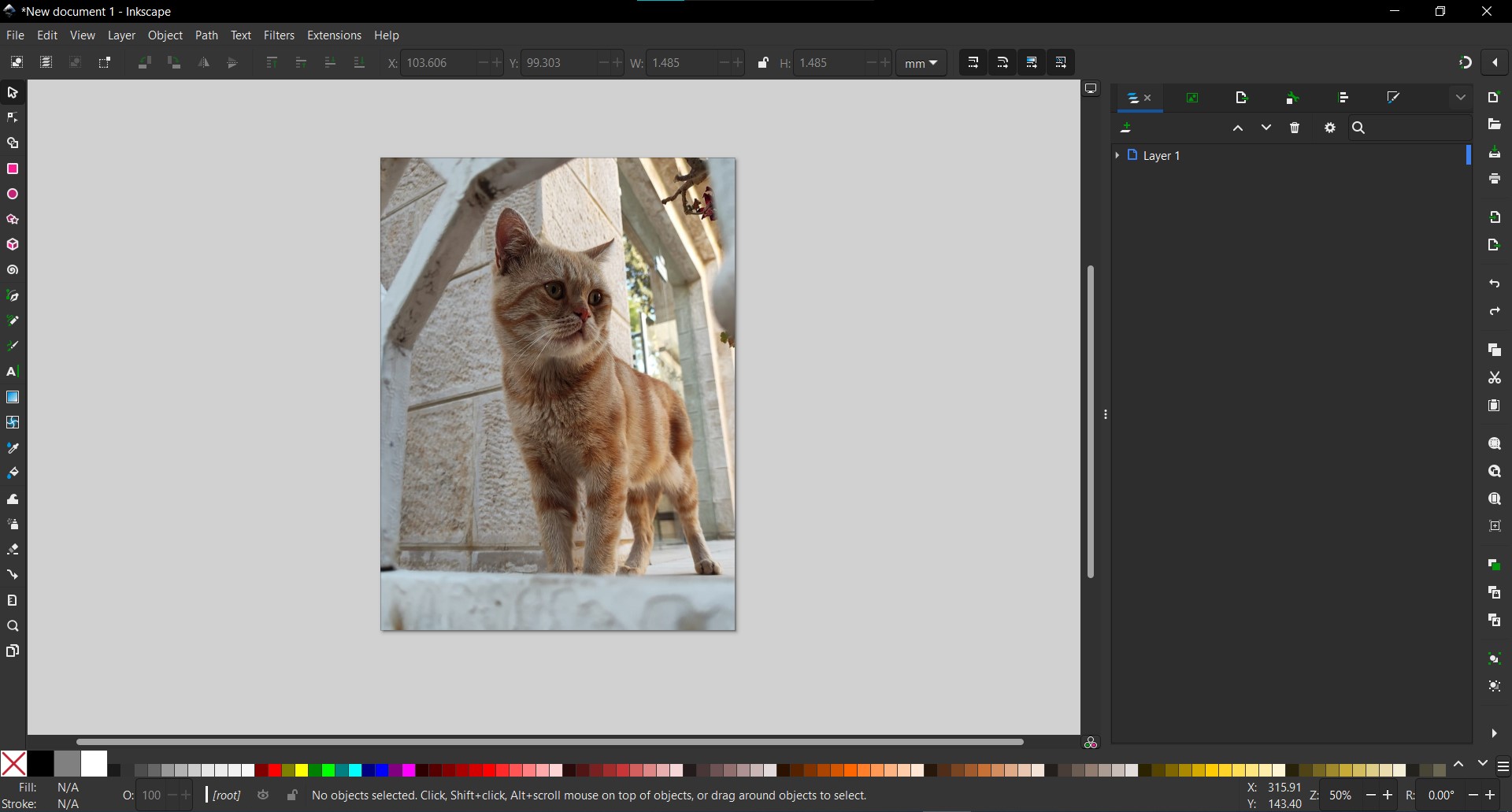Select the Selector arrow tool
Screen dimensions: 1512x812
[x=13, y=93]
